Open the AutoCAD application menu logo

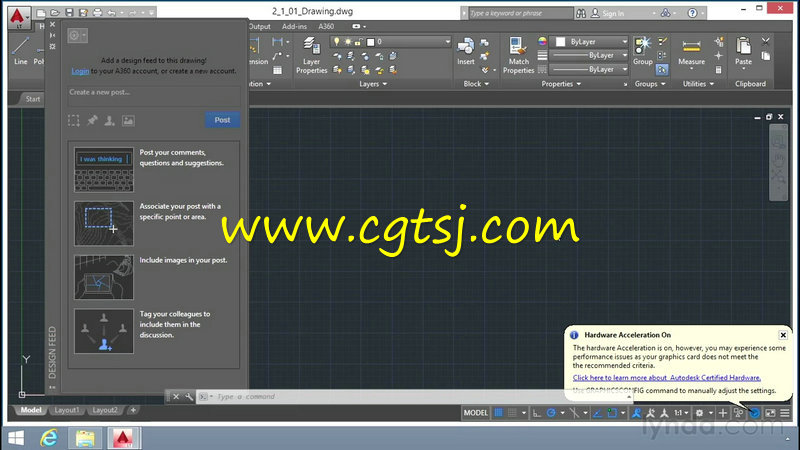[x=18, y=16]
